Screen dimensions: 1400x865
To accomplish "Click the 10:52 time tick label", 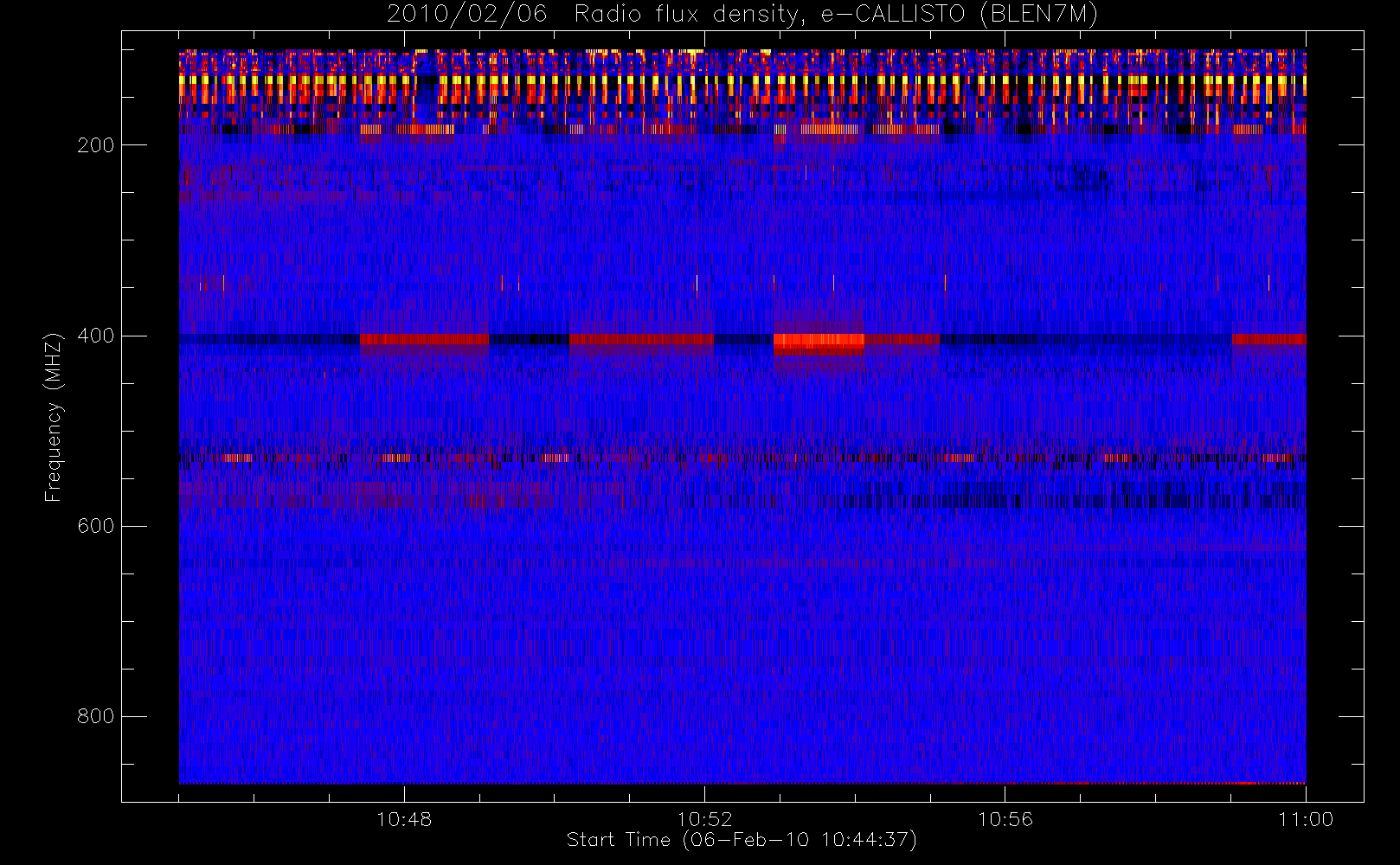I will pyautogui.click(x=704, y=819).
